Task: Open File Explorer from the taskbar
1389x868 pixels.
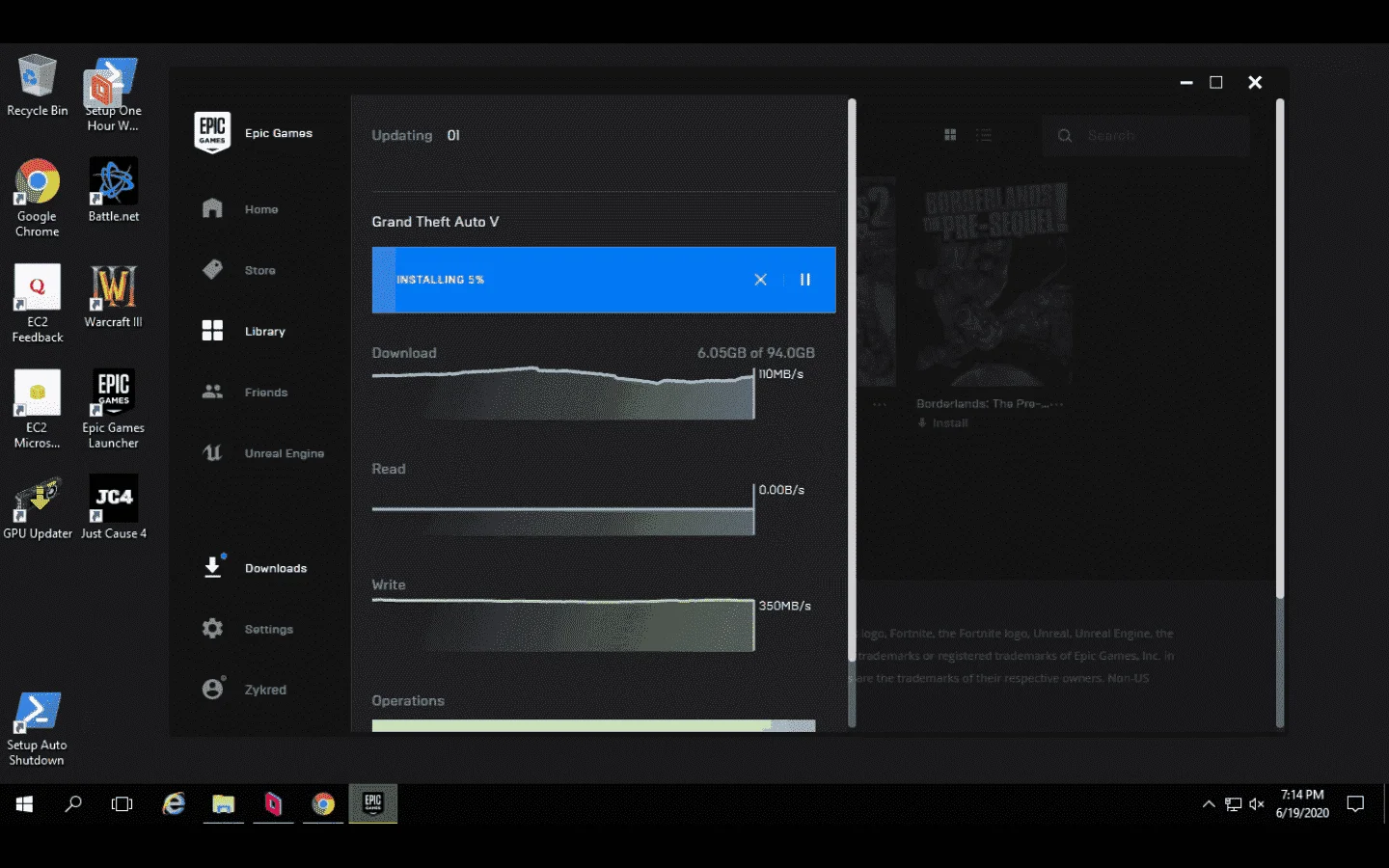Action: (224, 803)
